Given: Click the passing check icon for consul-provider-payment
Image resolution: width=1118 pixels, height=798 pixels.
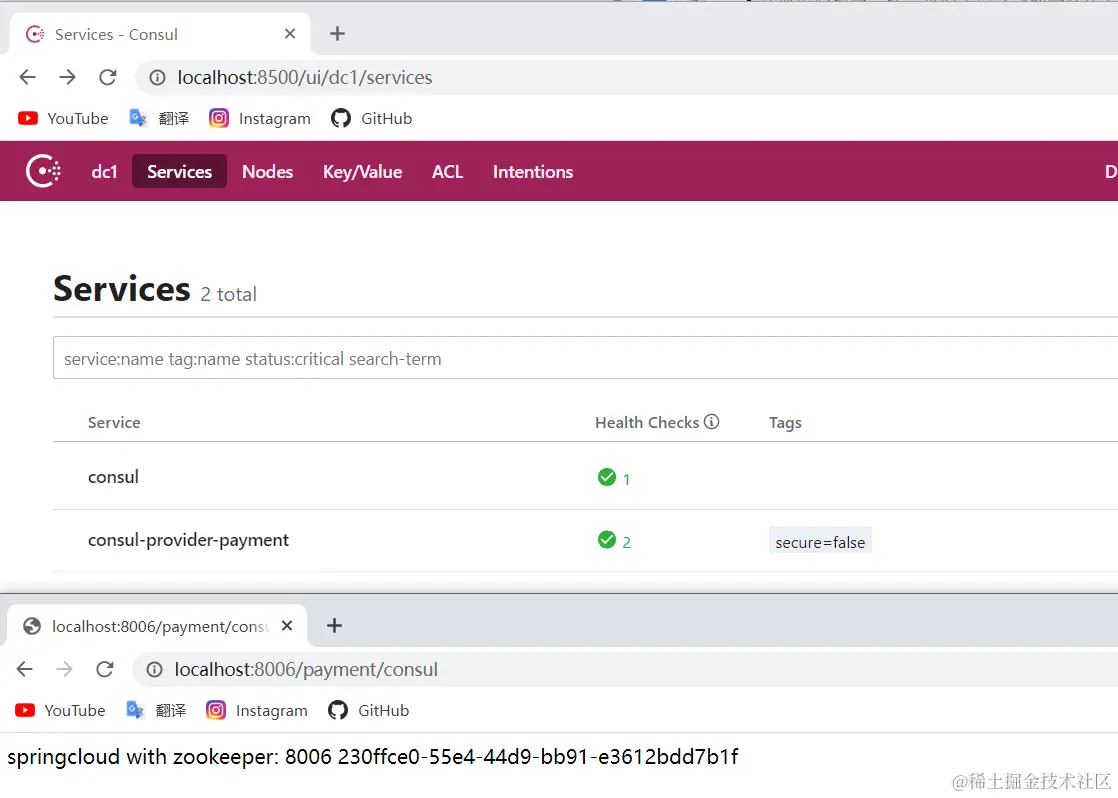Looking at the screenshot, I should [607, 540].
